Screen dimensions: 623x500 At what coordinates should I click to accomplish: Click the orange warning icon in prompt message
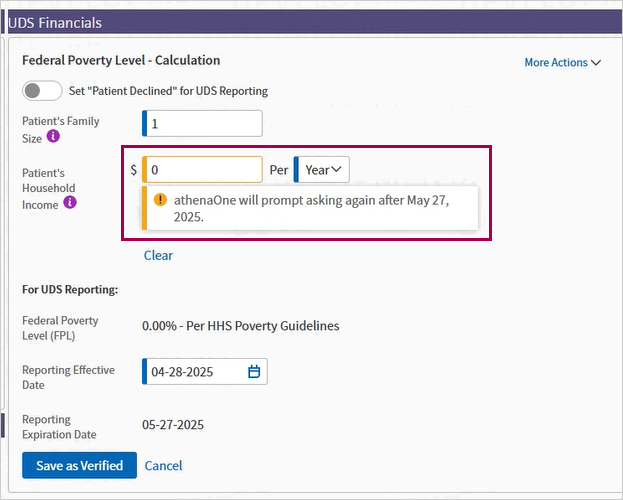pos(160,200)
